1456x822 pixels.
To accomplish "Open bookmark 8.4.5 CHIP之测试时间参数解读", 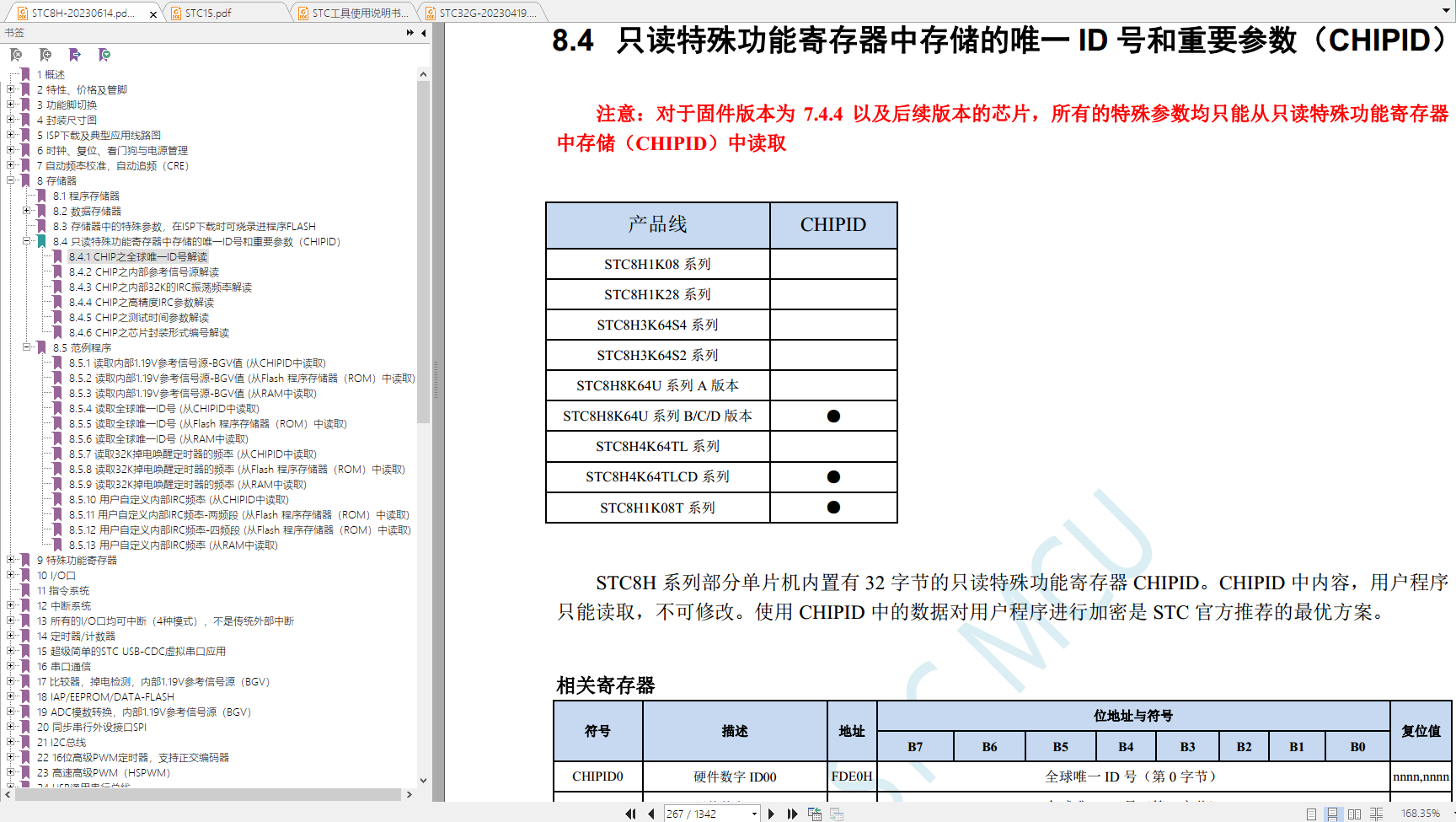I will (139, 317).
